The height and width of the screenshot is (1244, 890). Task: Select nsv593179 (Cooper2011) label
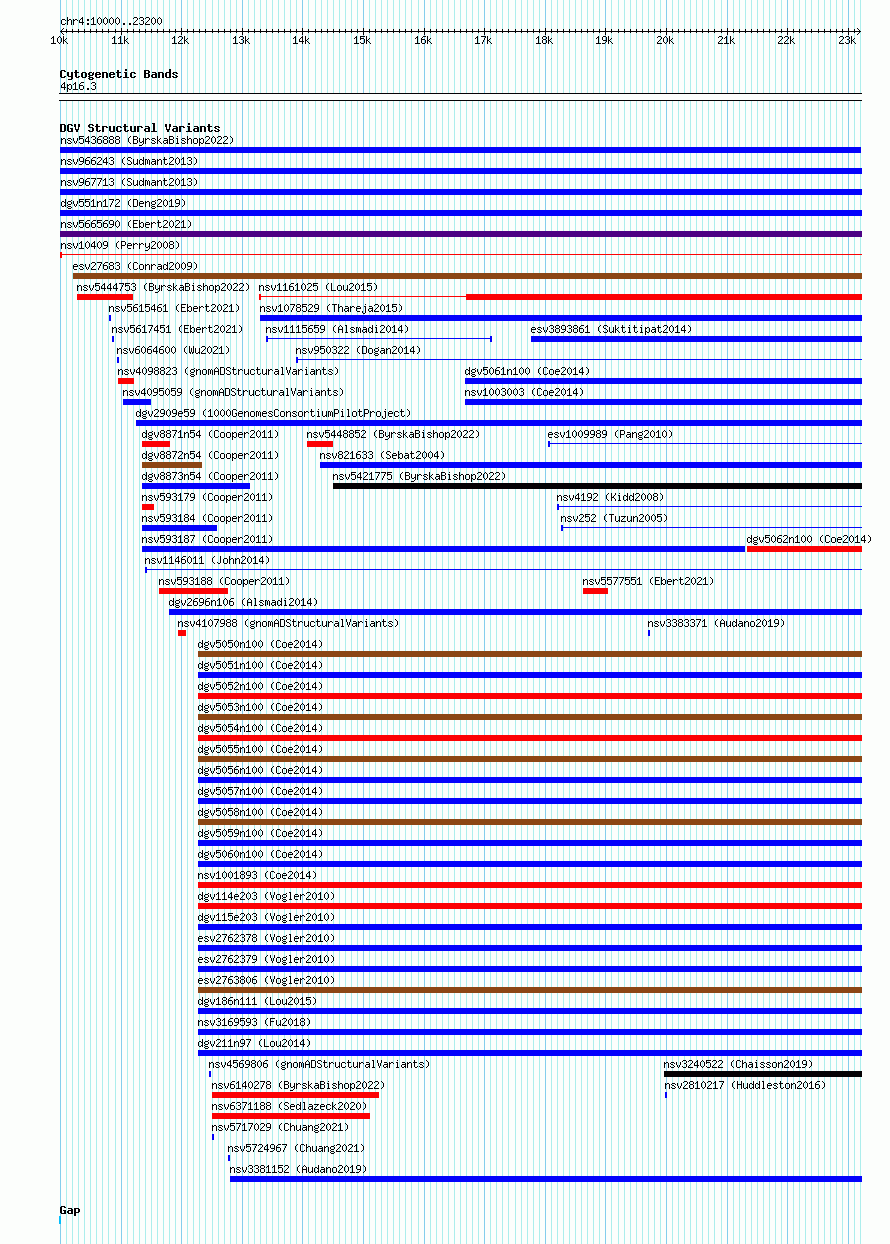(x=207, y=497)
